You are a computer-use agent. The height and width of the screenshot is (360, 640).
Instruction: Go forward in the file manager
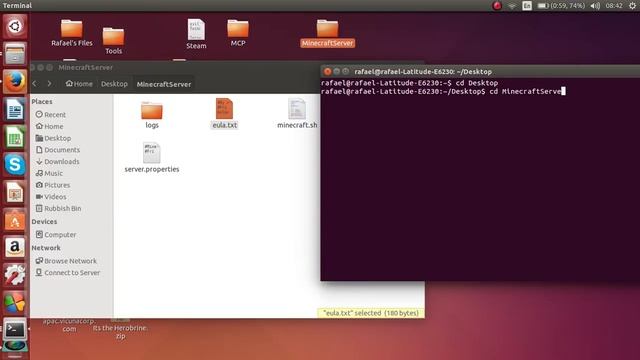point(49,84)
